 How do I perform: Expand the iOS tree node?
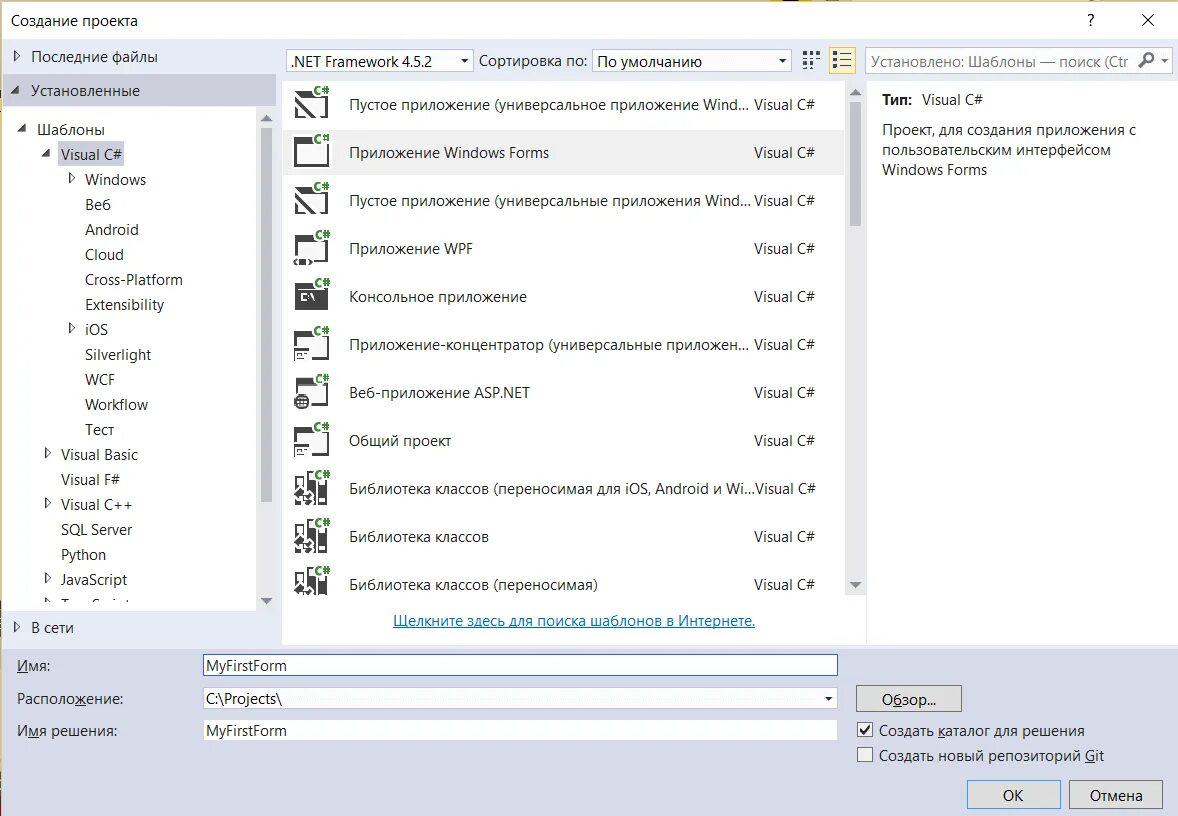pos(71,328)
